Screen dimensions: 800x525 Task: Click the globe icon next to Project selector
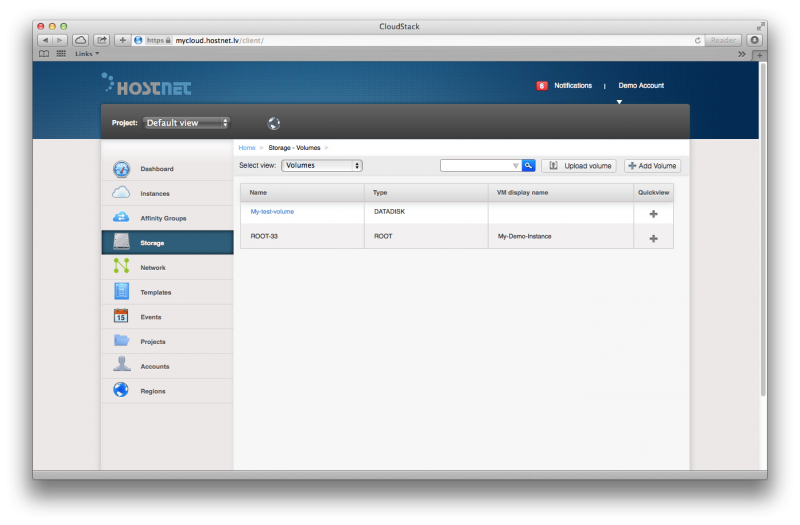coord(274,123)
